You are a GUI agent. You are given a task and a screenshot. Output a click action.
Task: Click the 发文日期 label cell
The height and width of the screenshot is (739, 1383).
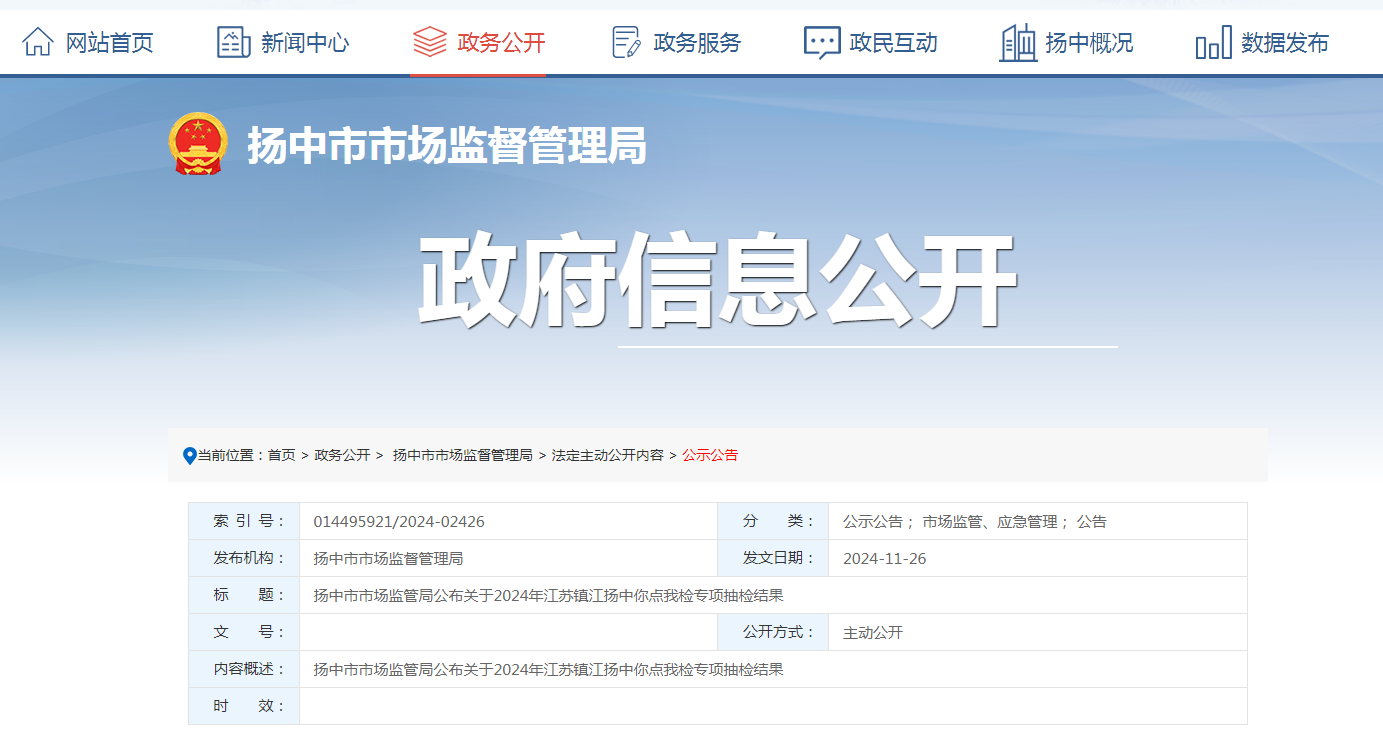(x=773, y=558)
